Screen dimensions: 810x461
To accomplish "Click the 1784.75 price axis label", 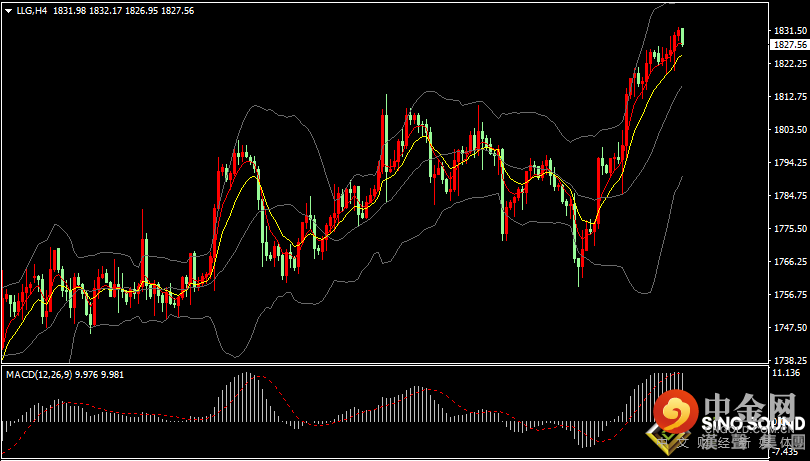I will point(788,196).
